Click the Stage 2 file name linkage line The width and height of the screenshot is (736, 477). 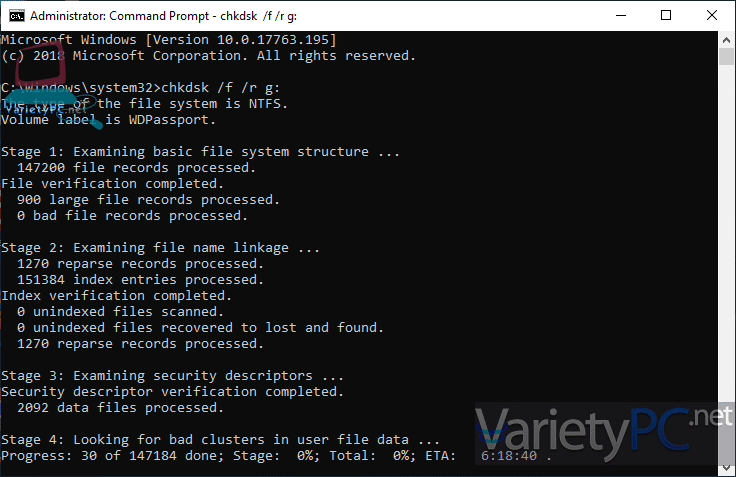160,247
